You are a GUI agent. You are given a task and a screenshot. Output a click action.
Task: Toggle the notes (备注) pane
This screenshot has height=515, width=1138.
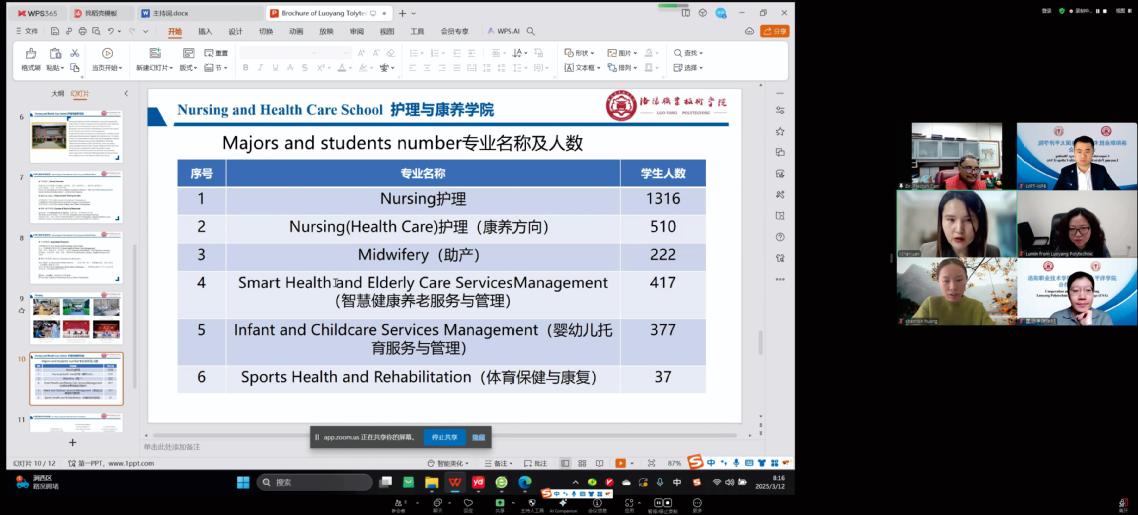(495, 463)
